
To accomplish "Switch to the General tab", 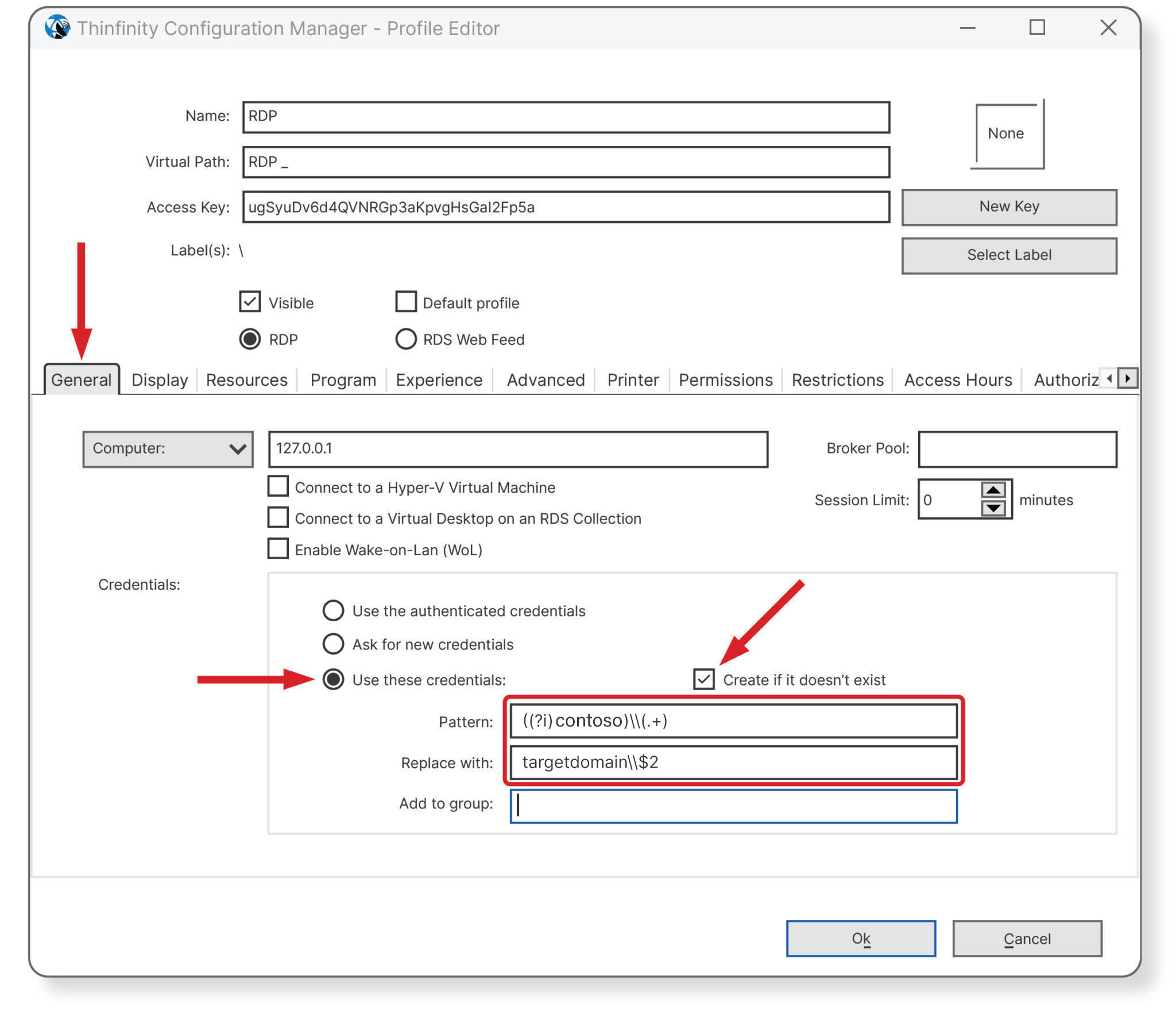I will 82,380.
